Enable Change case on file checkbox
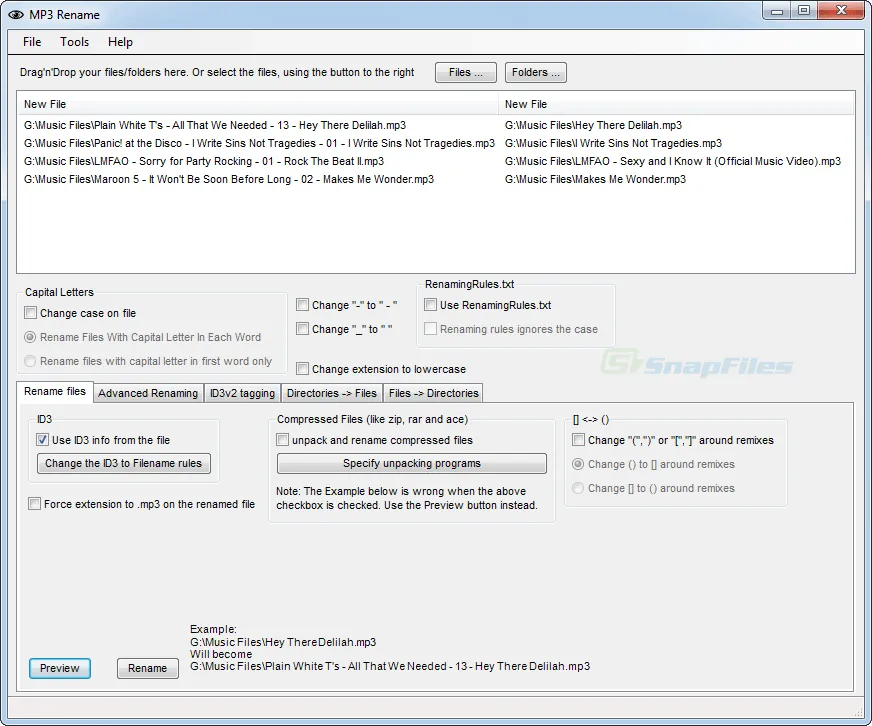 point(31,313)
